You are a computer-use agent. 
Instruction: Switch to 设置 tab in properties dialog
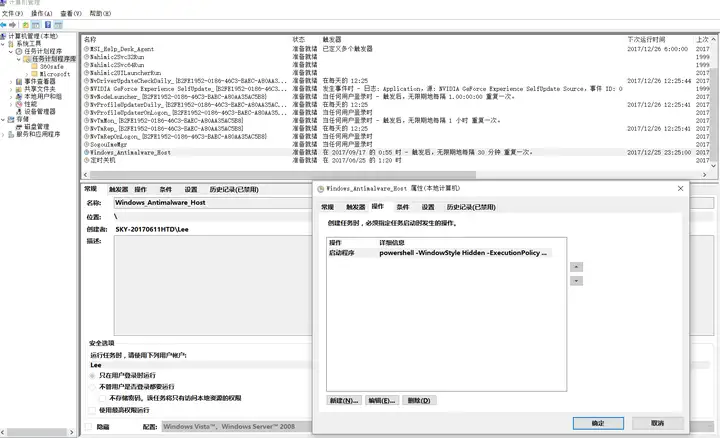click(428, 207)
